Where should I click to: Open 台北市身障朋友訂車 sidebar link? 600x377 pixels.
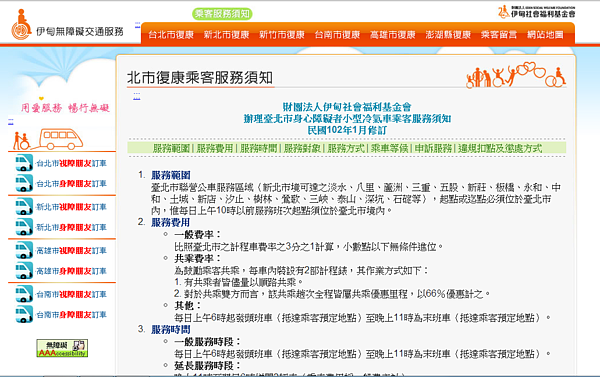coord(71,184)
